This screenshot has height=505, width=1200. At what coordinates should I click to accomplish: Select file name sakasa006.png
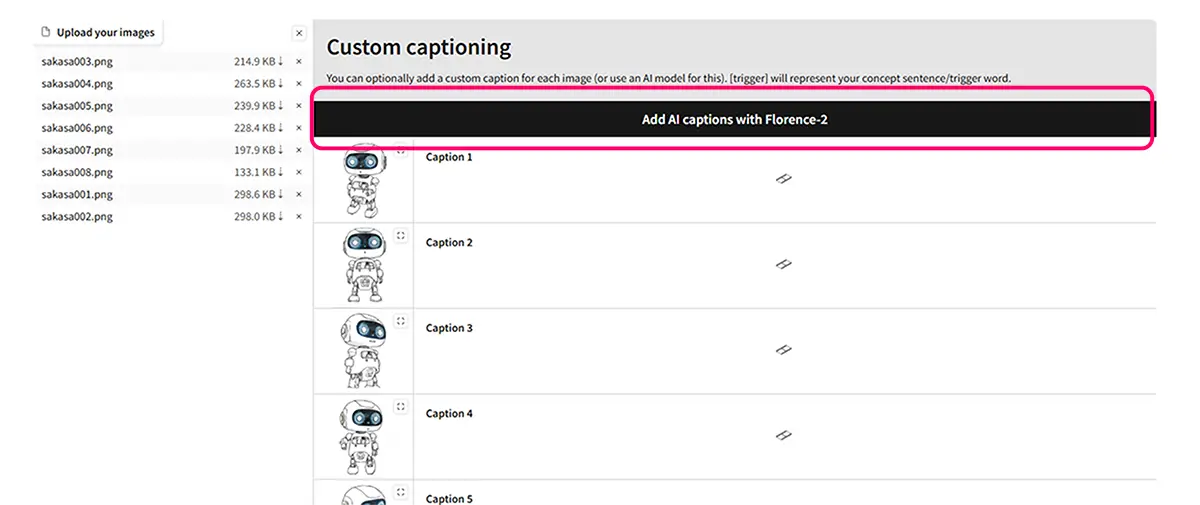[77, 127]
